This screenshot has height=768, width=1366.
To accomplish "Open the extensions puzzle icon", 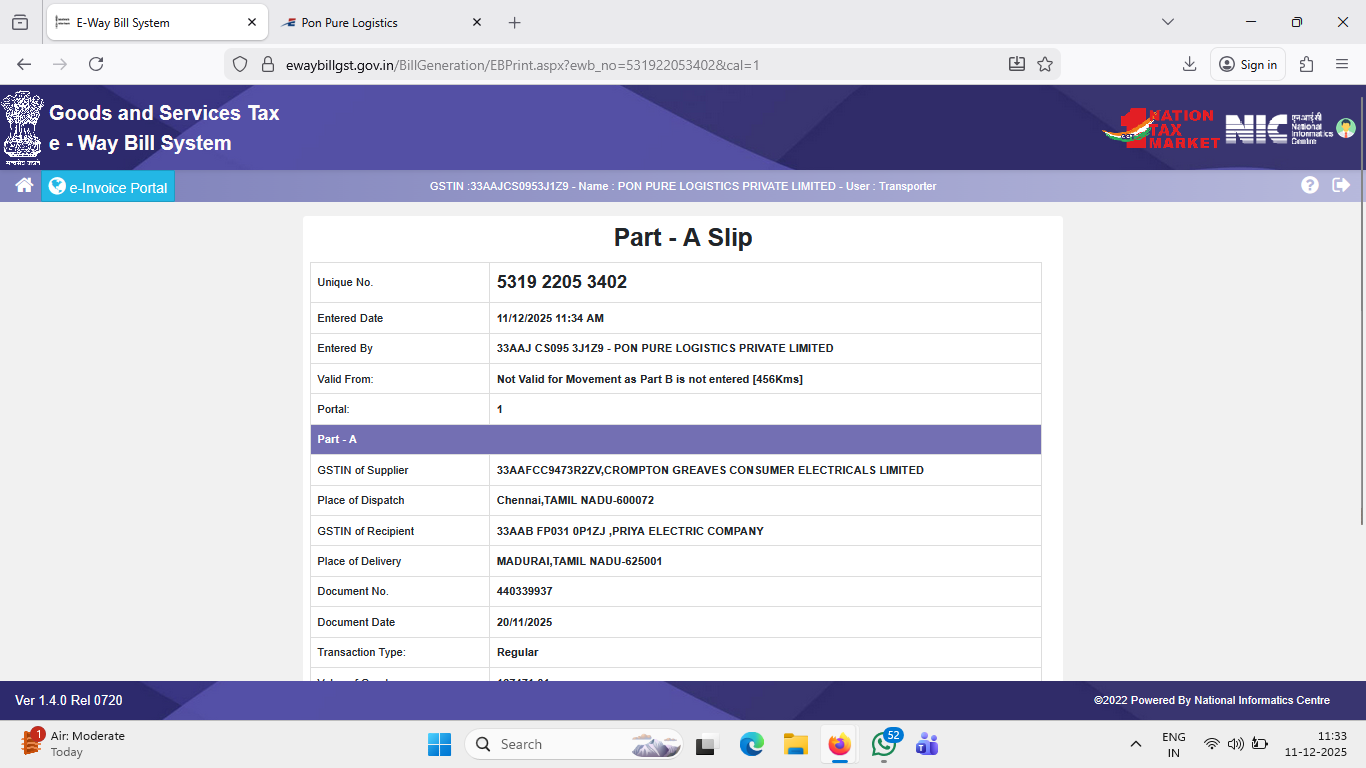I will tap(1306, 64).
